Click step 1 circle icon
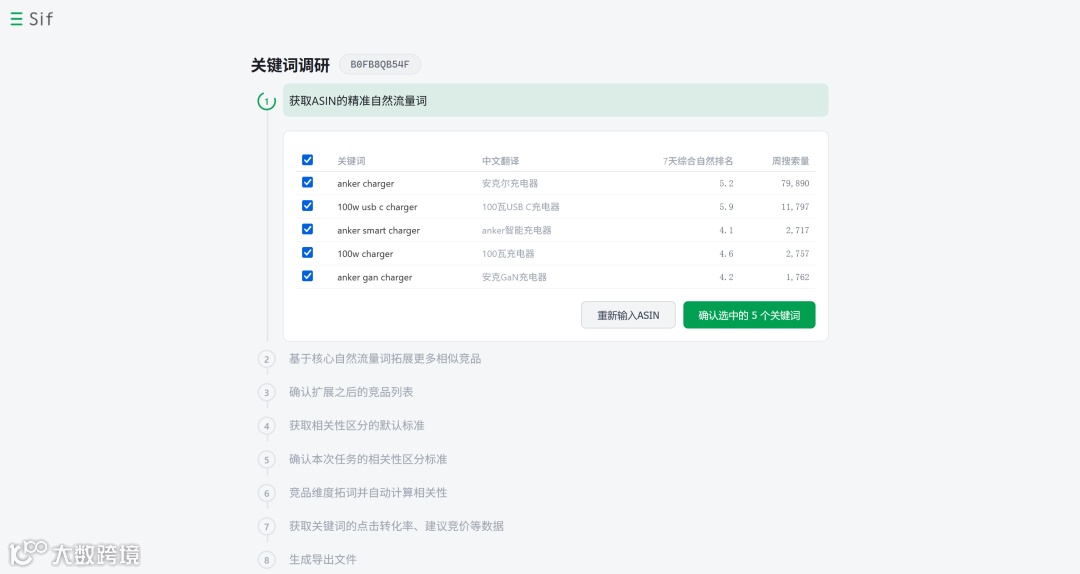 coord(267,101)
